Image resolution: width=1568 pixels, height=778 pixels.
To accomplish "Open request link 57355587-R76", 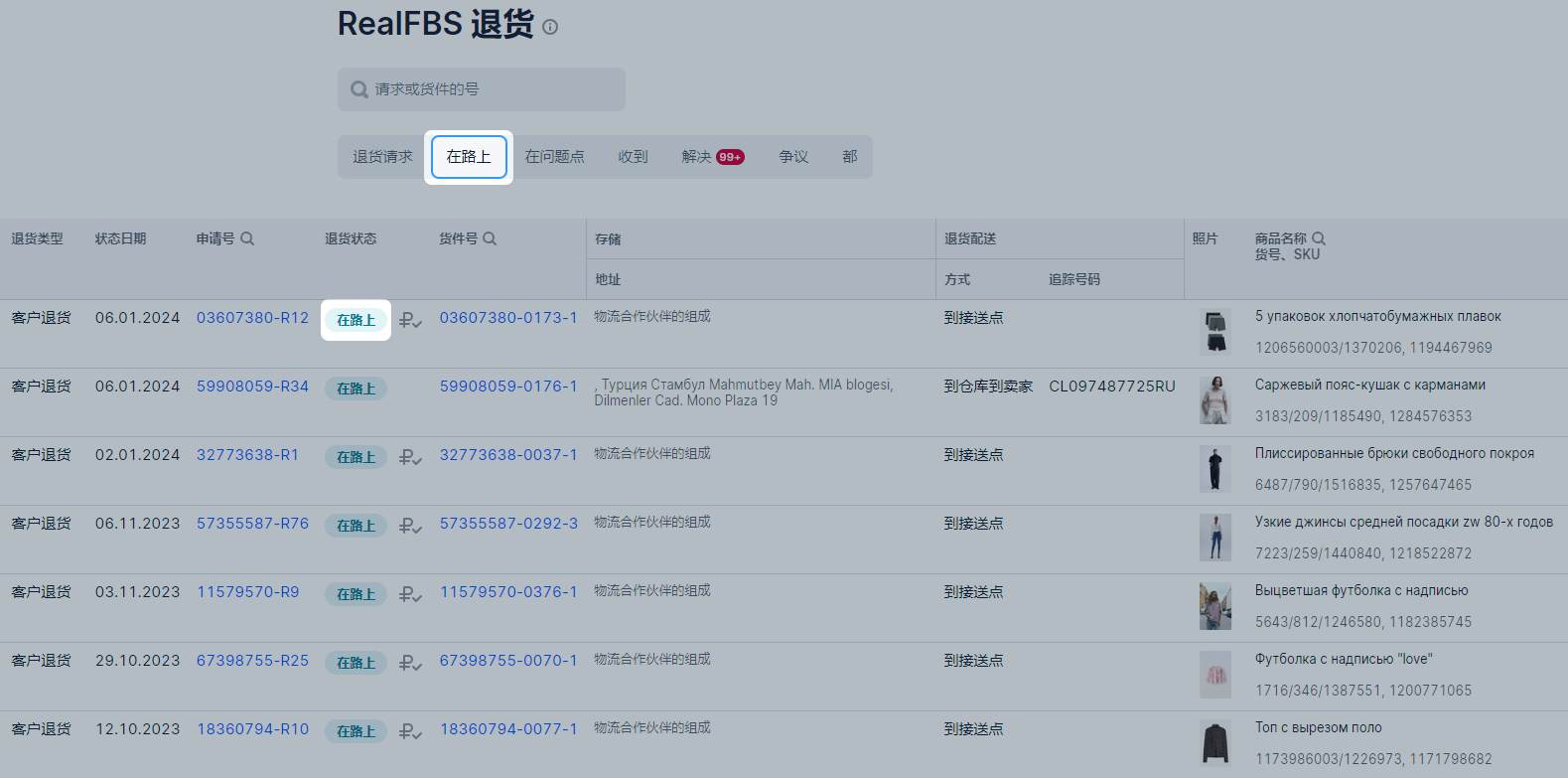I will point(252,524).
